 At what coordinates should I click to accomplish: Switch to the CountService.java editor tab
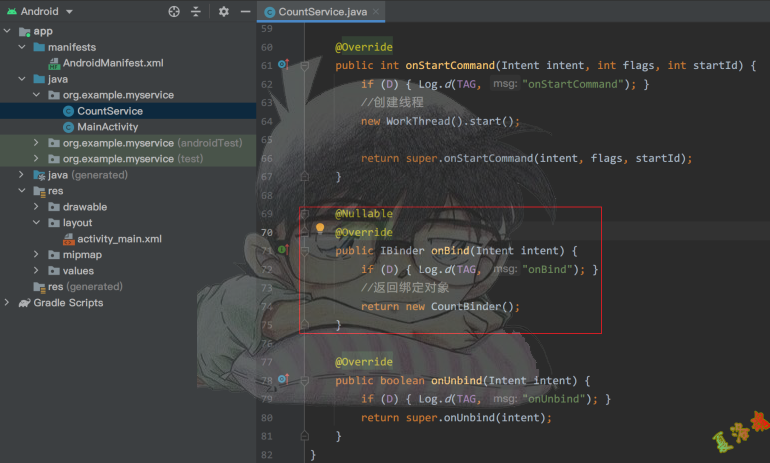322,12
